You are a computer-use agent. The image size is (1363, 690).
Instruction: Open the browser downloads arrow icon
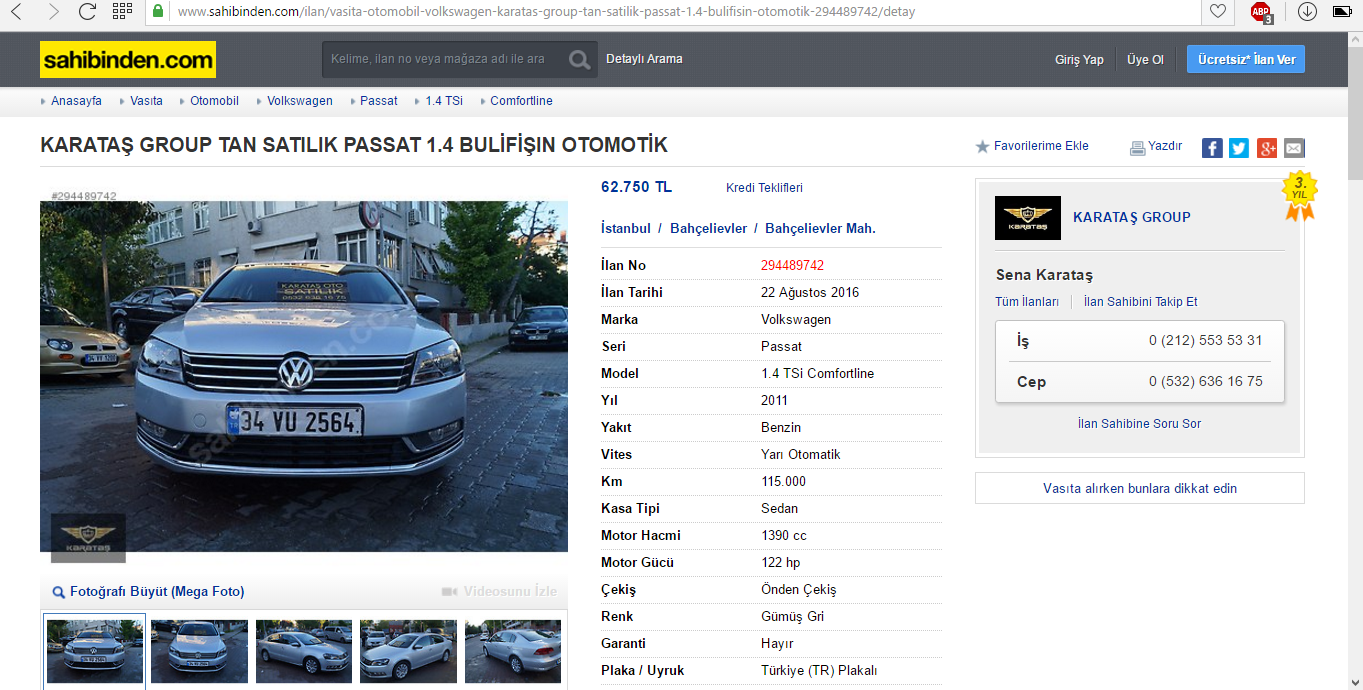point(1307,12)
